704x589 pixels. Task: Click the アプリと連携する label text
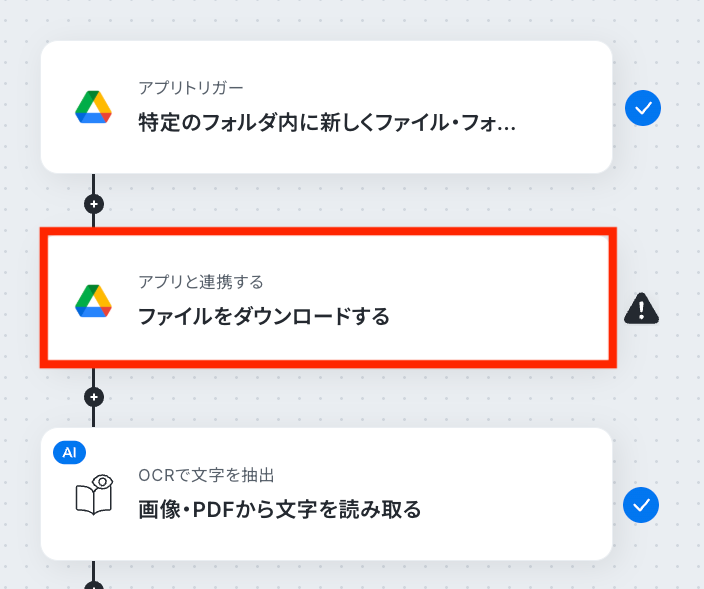coord(201,282)
